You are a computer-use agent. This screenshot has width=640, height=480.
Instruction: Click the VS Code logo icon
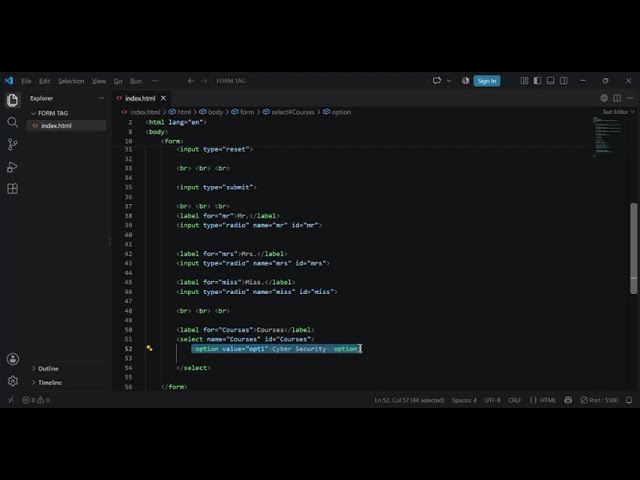tap(9, 80)
